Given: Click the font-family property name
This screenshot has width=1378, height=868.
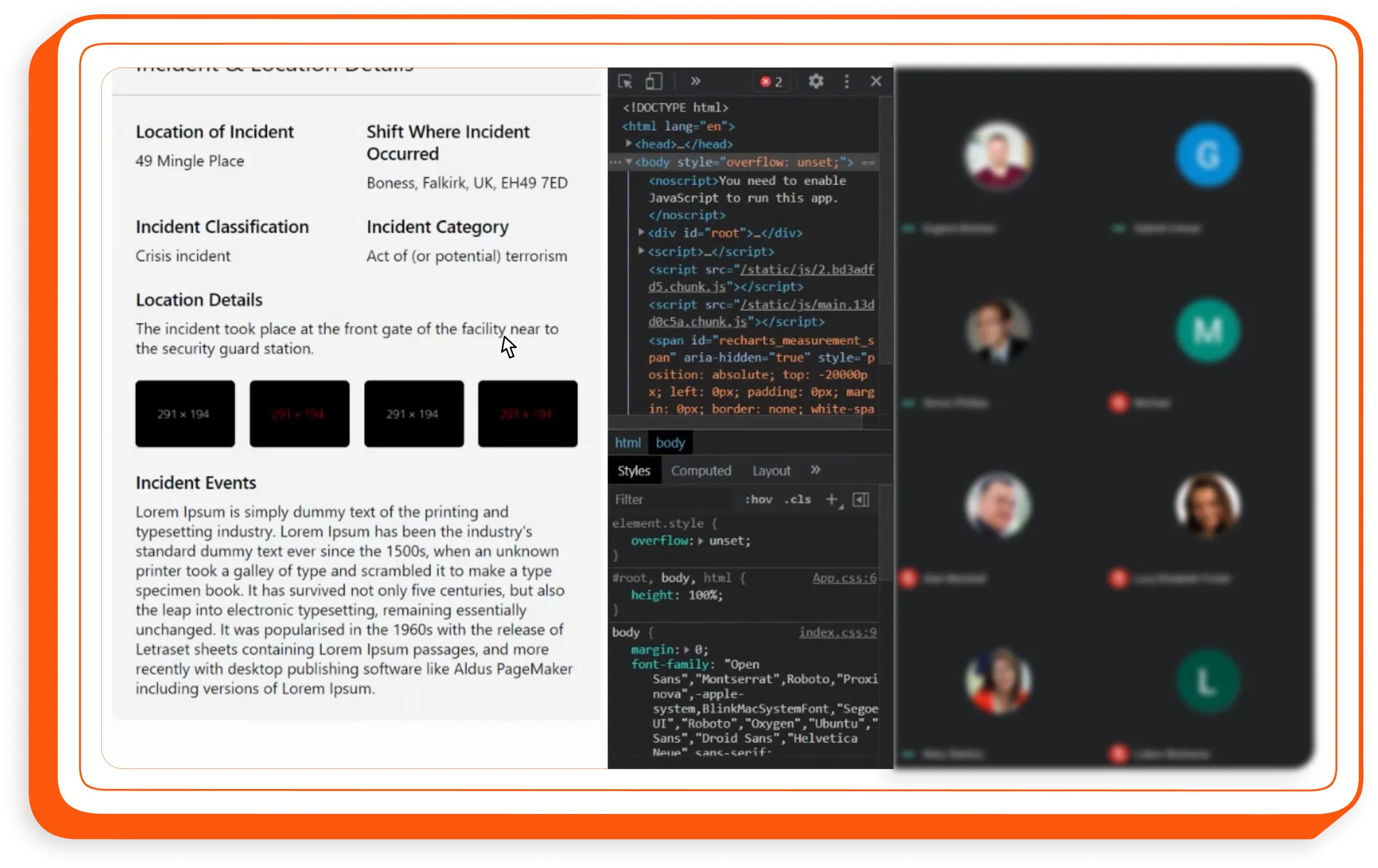Looking at the screenshot, I should pos(669,664).
